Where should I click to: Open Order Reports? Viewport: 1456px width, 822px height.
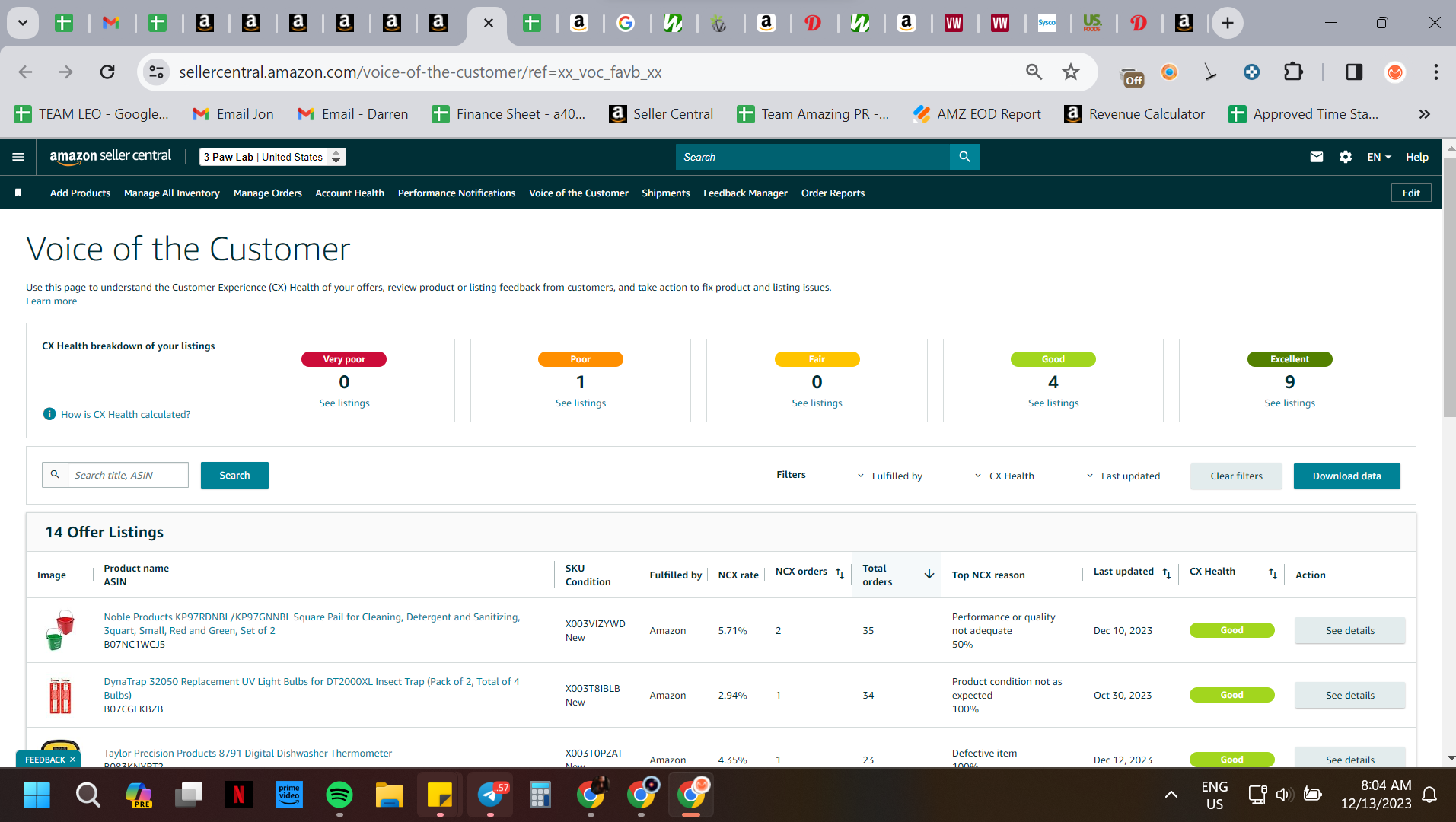[x=833, y=193]
